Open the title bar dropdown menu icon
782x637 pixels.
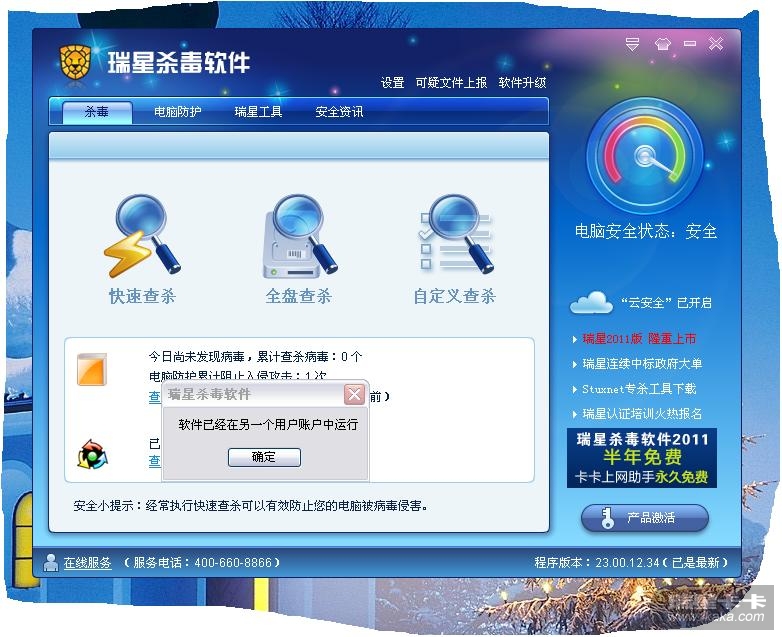pyautogui.click(x=632, y=44)
